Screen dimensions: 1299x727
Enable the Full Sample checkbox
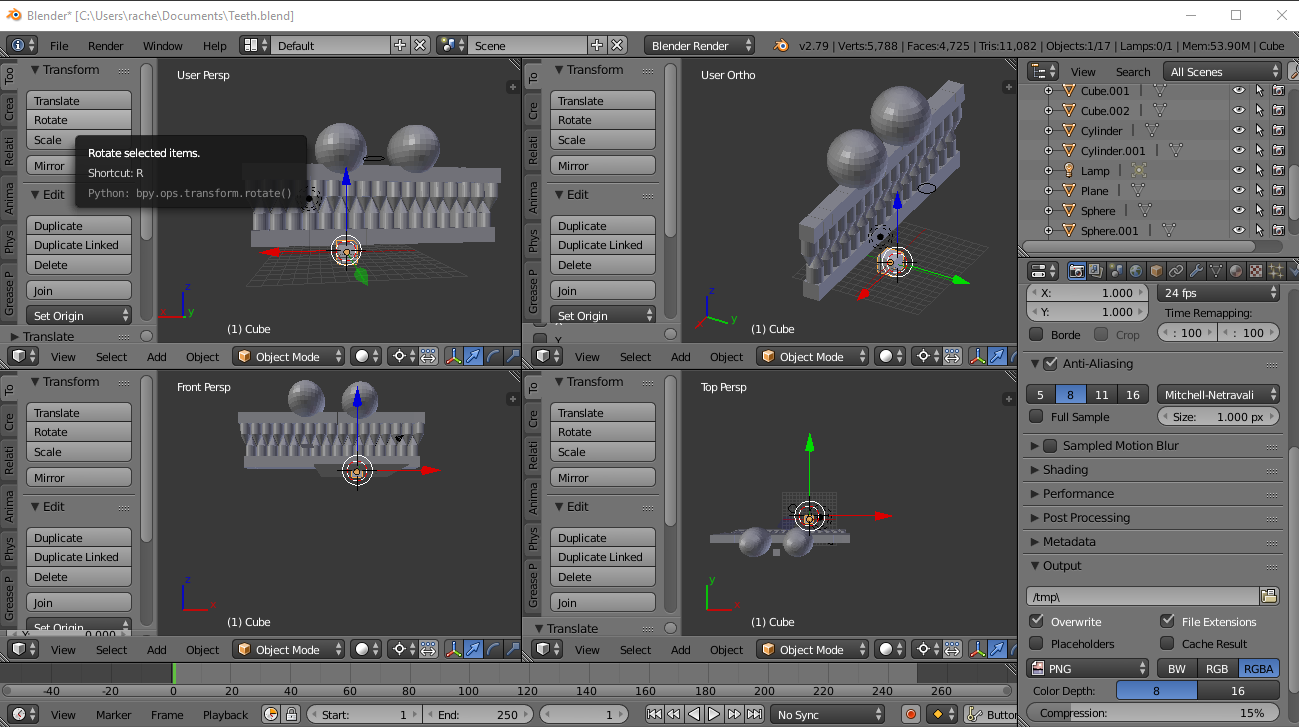[1037, 416]
